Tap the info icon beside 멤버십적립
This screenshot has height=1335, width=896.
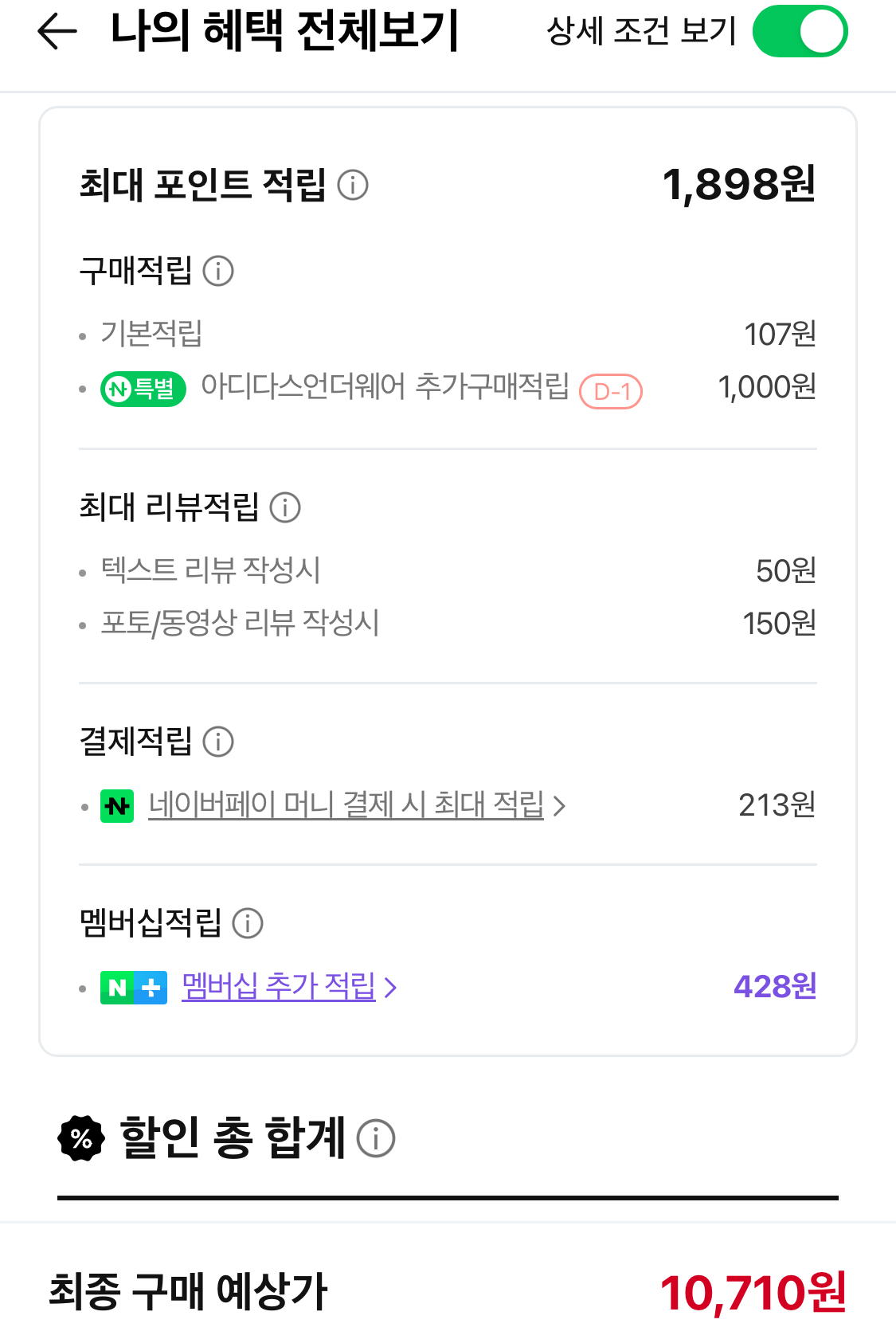tap(248, 923)
